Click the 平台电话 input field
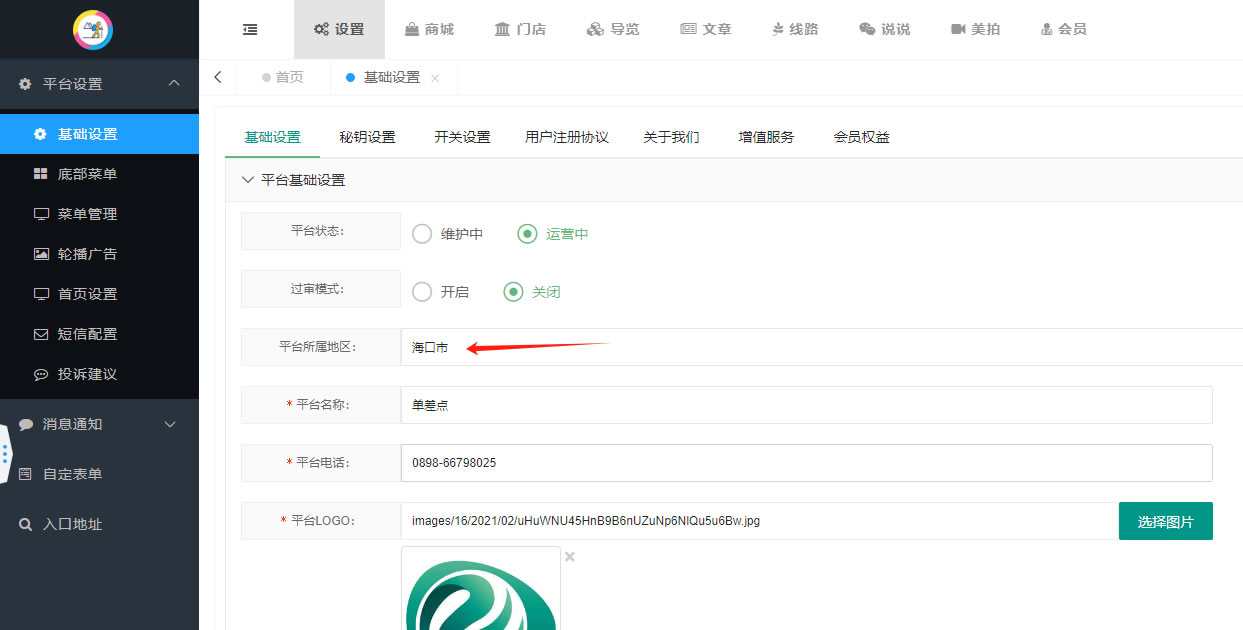This screenshot has height=630, width=1243. 806,463
